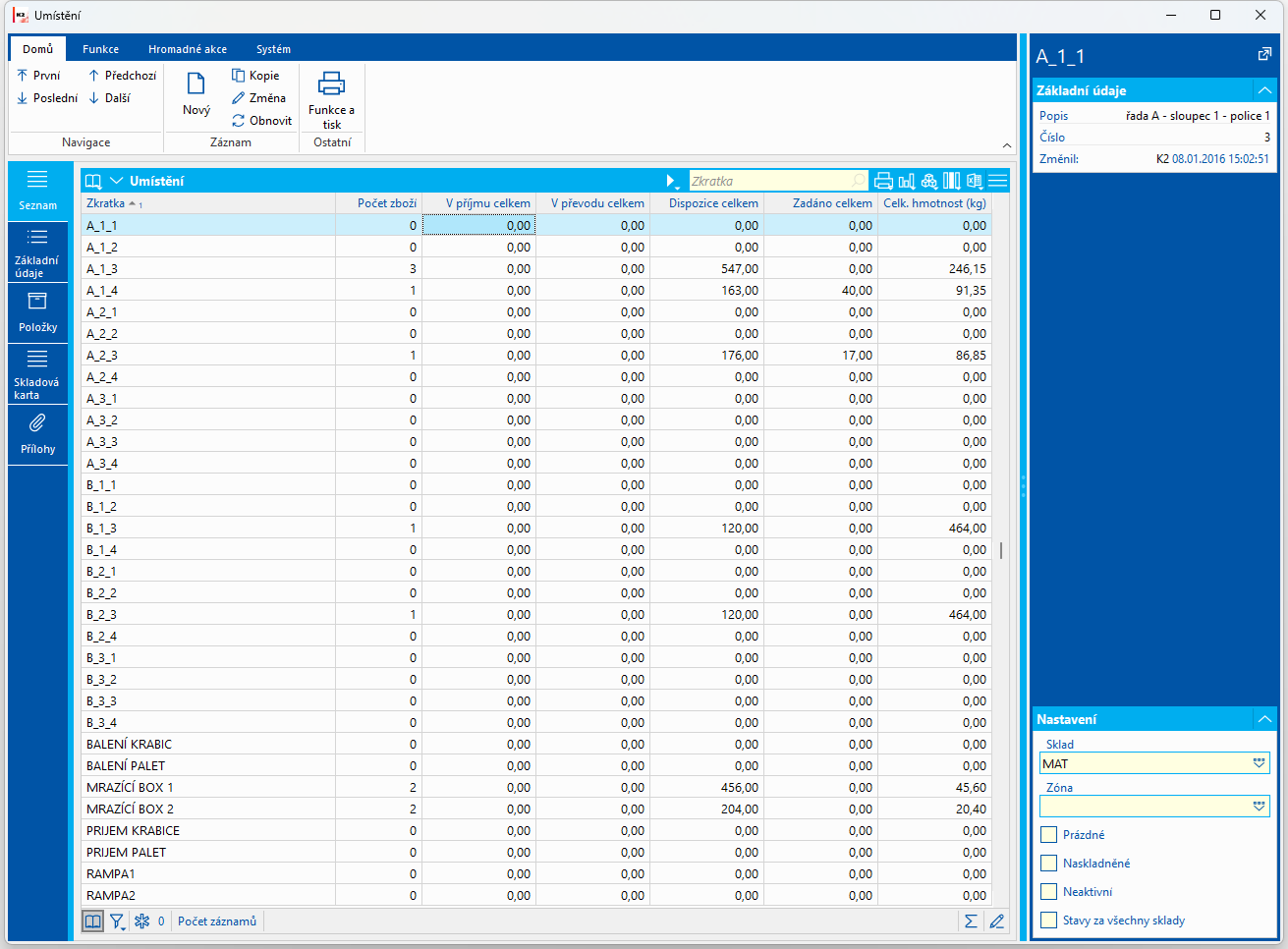Open the hamburger menu in grid toolbar
Image resolution: width=1288 pixels, height=949 pixels.
(997, 181)
